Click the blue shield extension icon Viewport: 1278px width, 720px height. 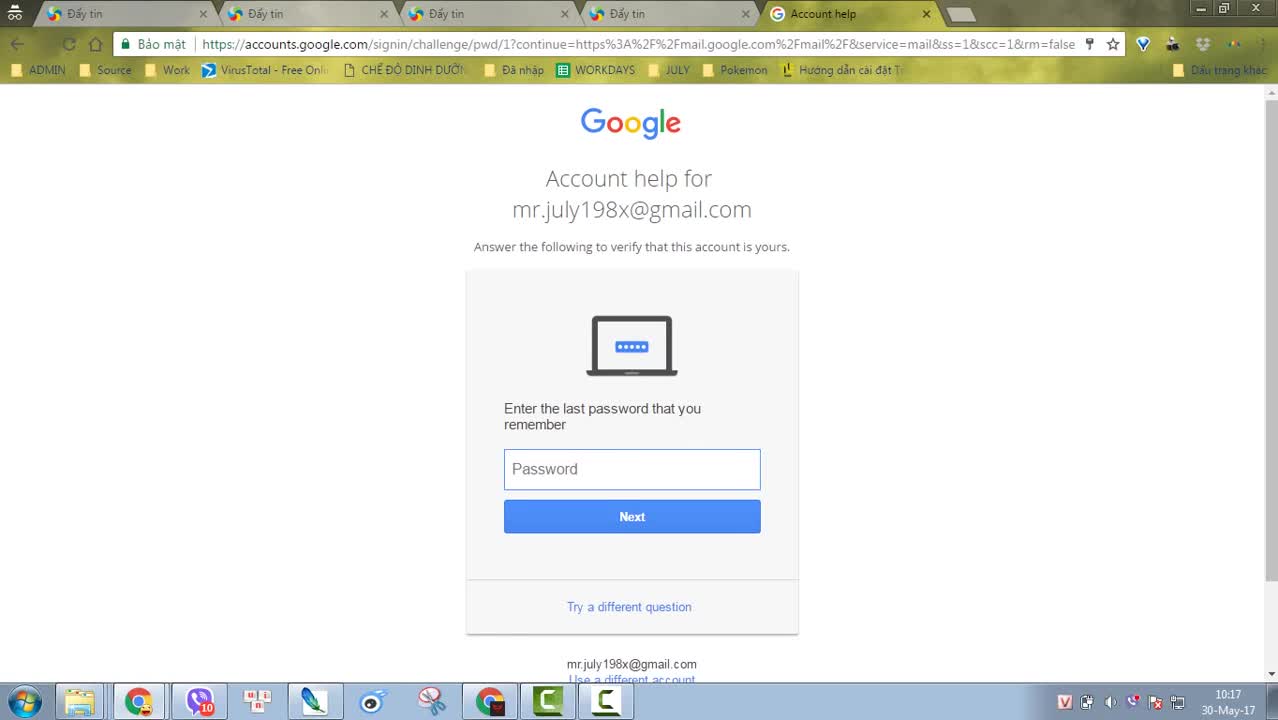(1143, 44)
